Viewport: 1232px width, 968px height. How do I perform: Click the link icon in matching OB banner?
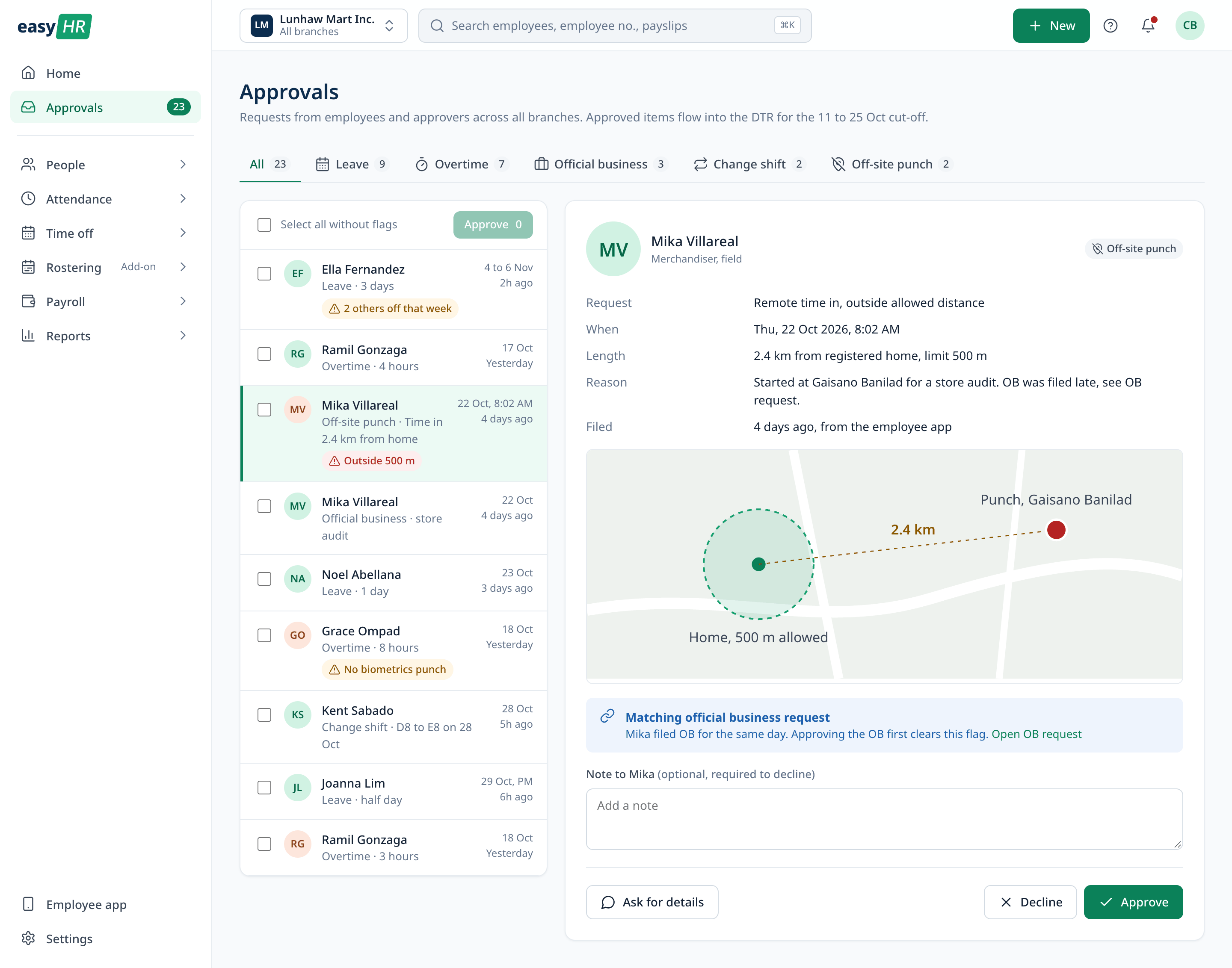pos(607,716)
